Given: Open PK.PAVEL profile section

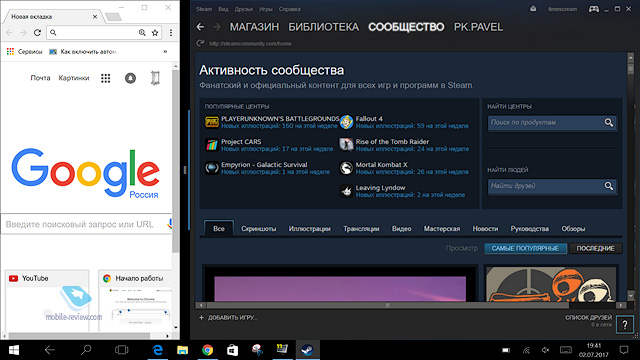Looking at the screenshot, I should coord(478,27).
